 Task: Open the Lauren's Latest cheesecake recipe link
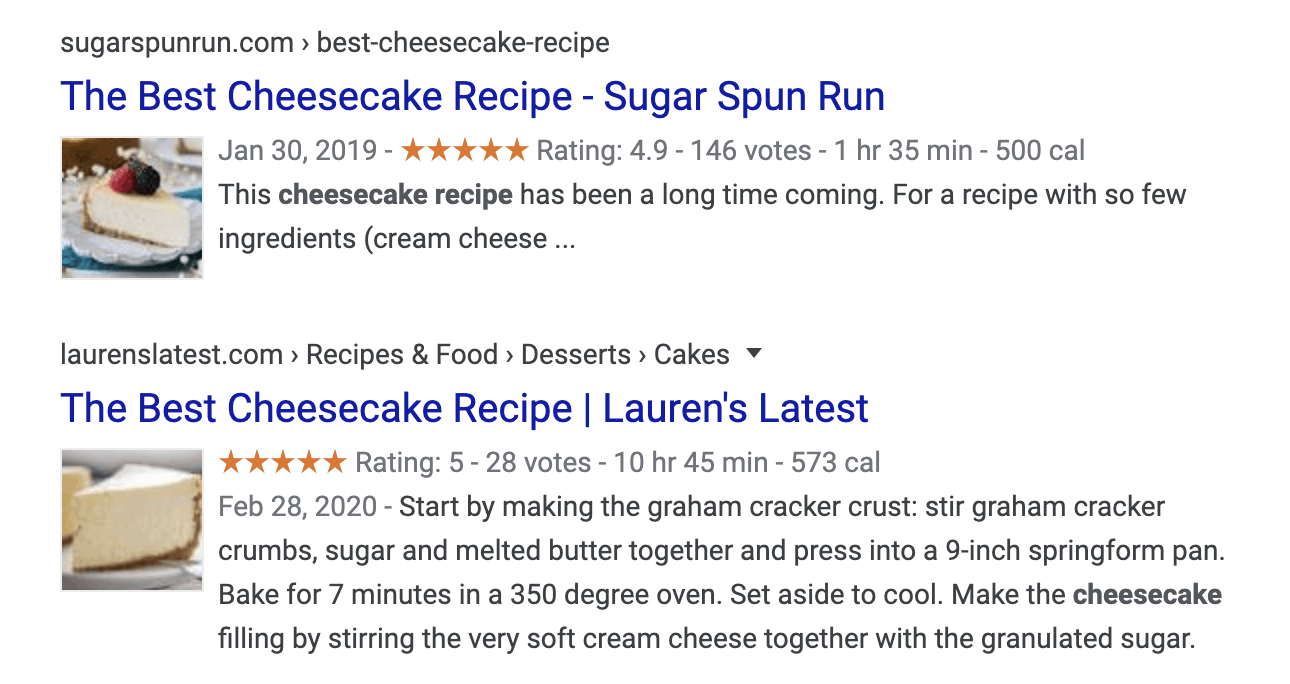(464, 408)
